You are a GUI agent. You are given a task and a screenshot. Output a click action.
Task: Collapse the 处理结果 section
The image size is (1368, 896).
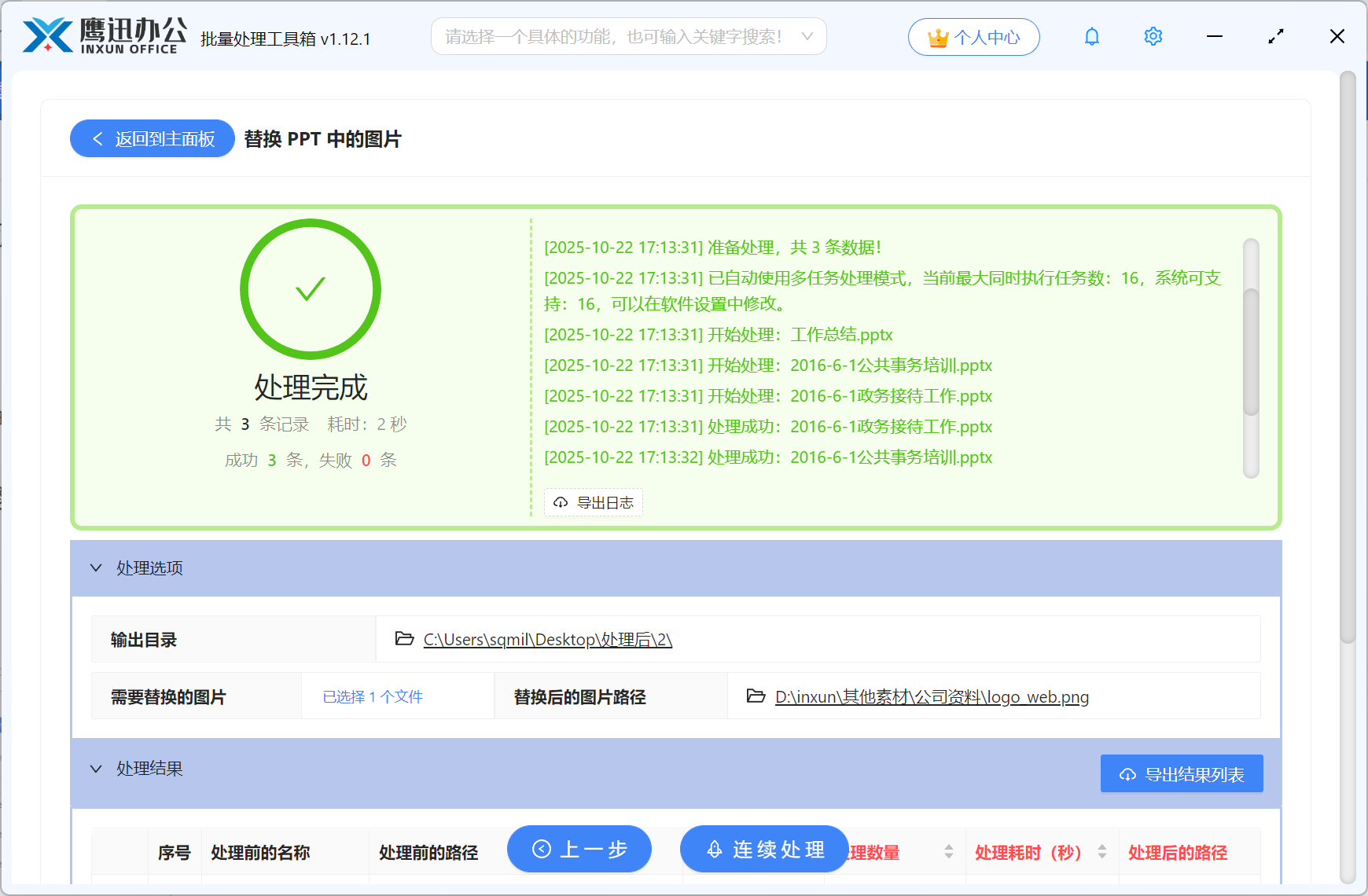point(96,769)
